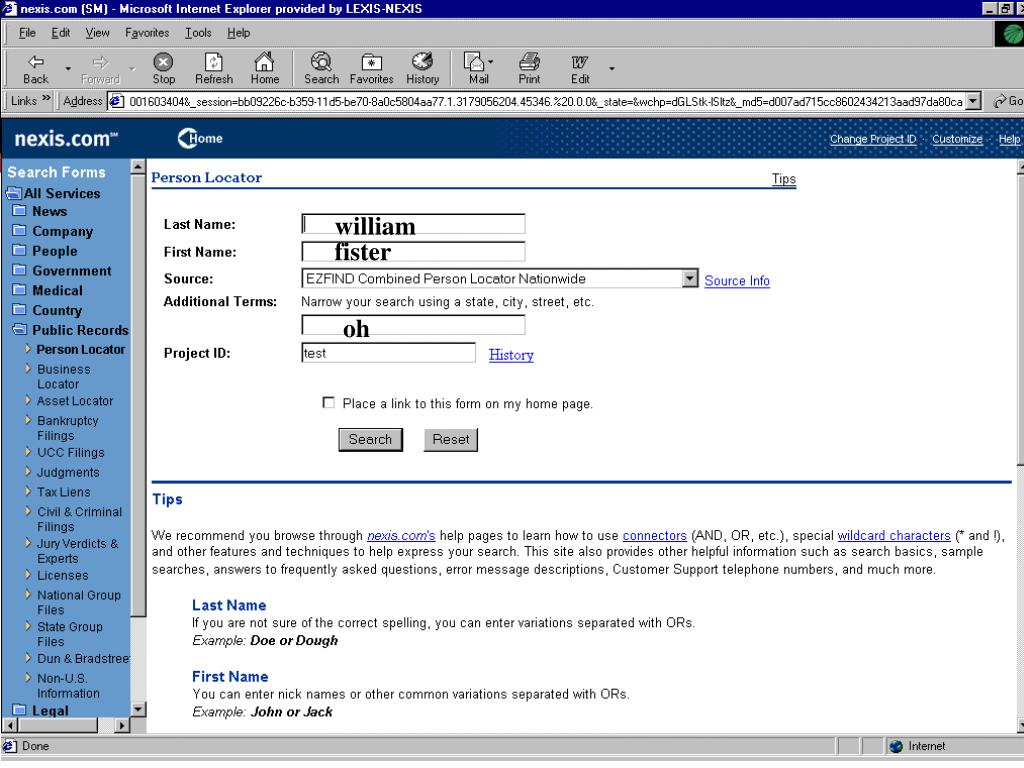Select Business Locator in sidebar

(63, 377)
